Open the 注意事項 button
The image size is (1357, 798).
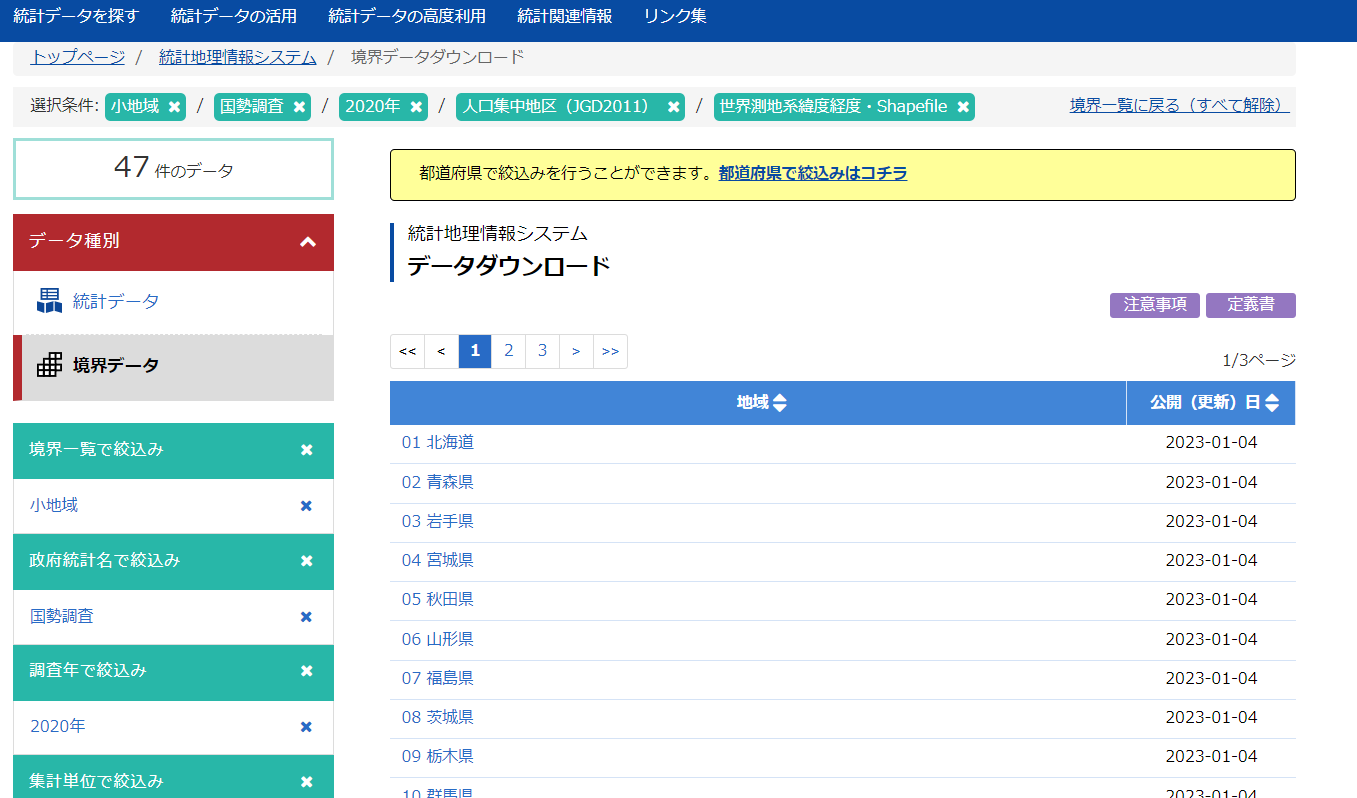click(1155, 305)
